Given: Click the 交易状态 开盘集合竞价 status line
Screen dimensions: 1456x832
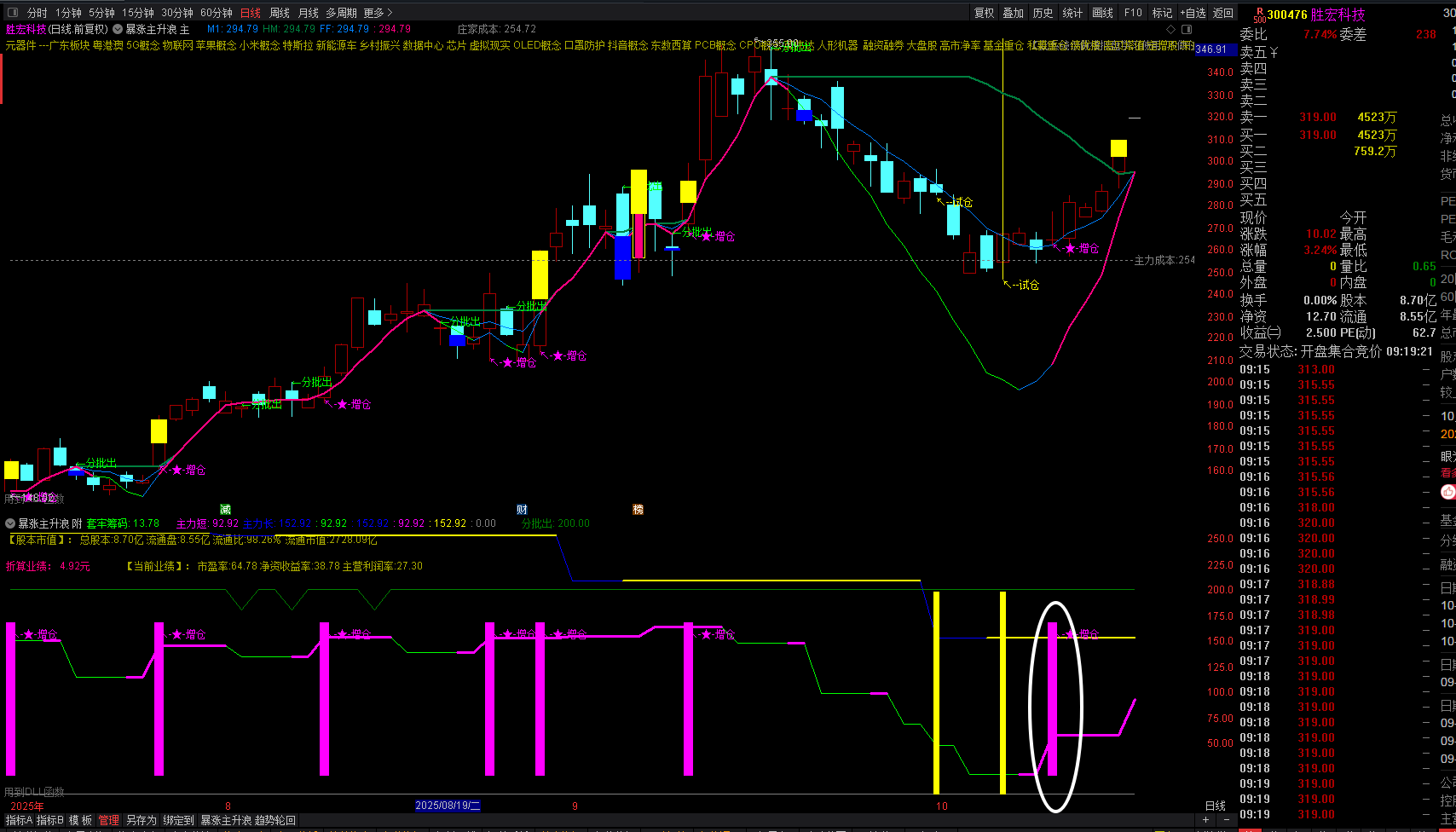Looking at the screenshot, I should click(1336, 351).
